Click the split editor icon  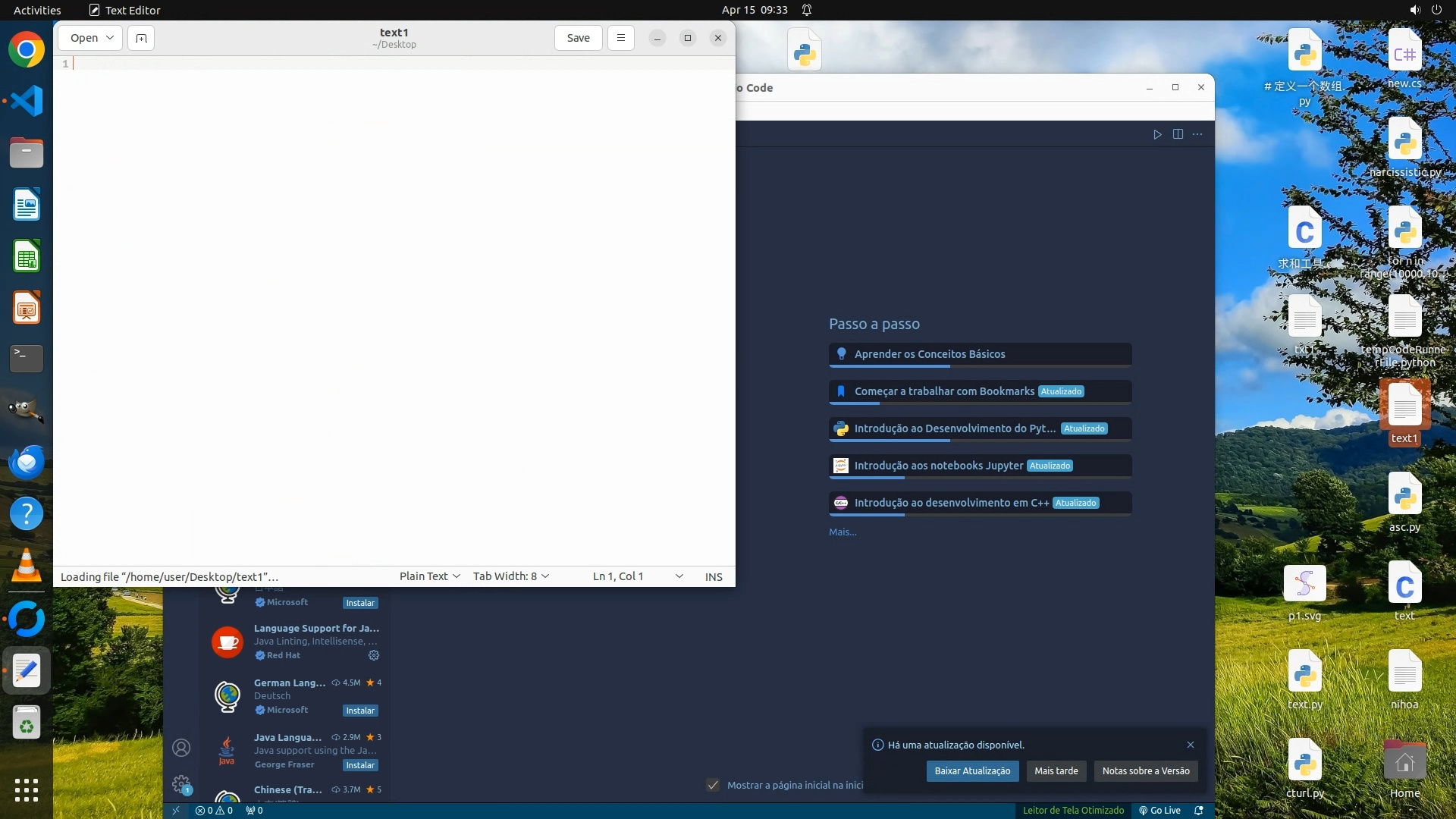[1178, 134]
